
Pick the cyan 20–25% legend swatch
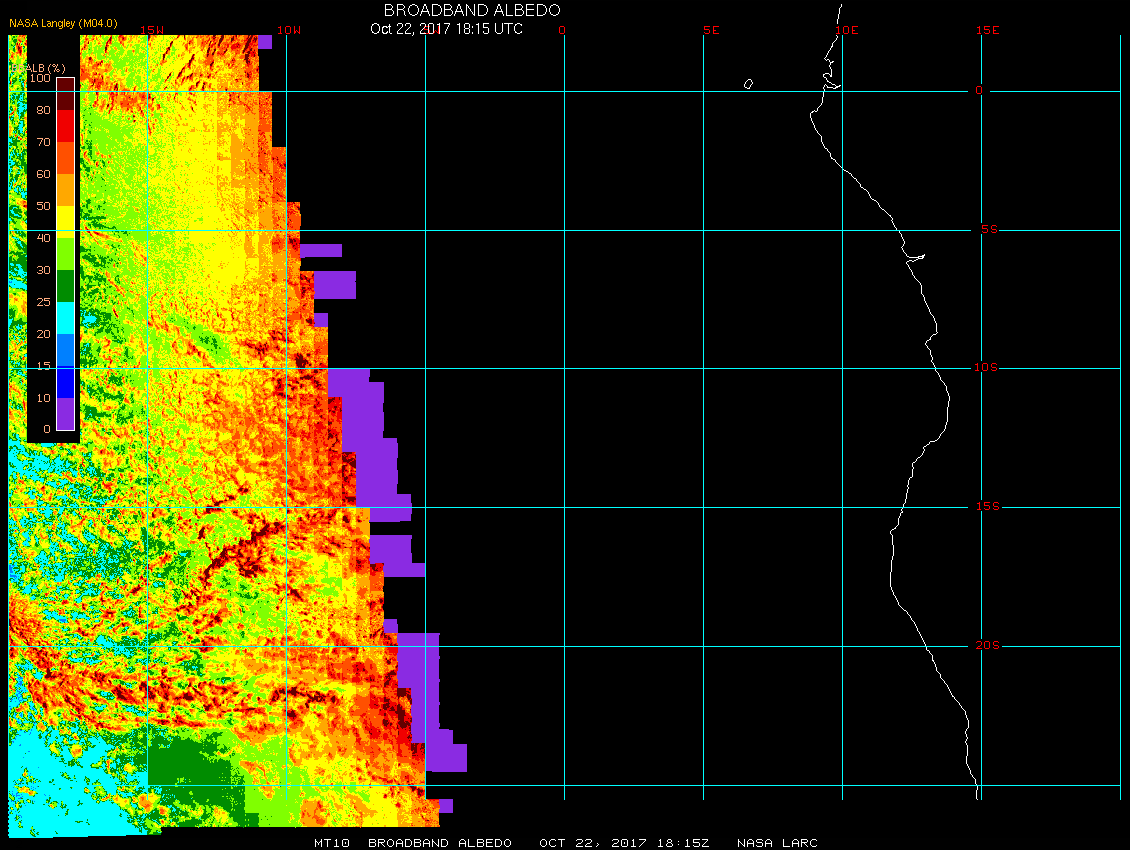65,318
